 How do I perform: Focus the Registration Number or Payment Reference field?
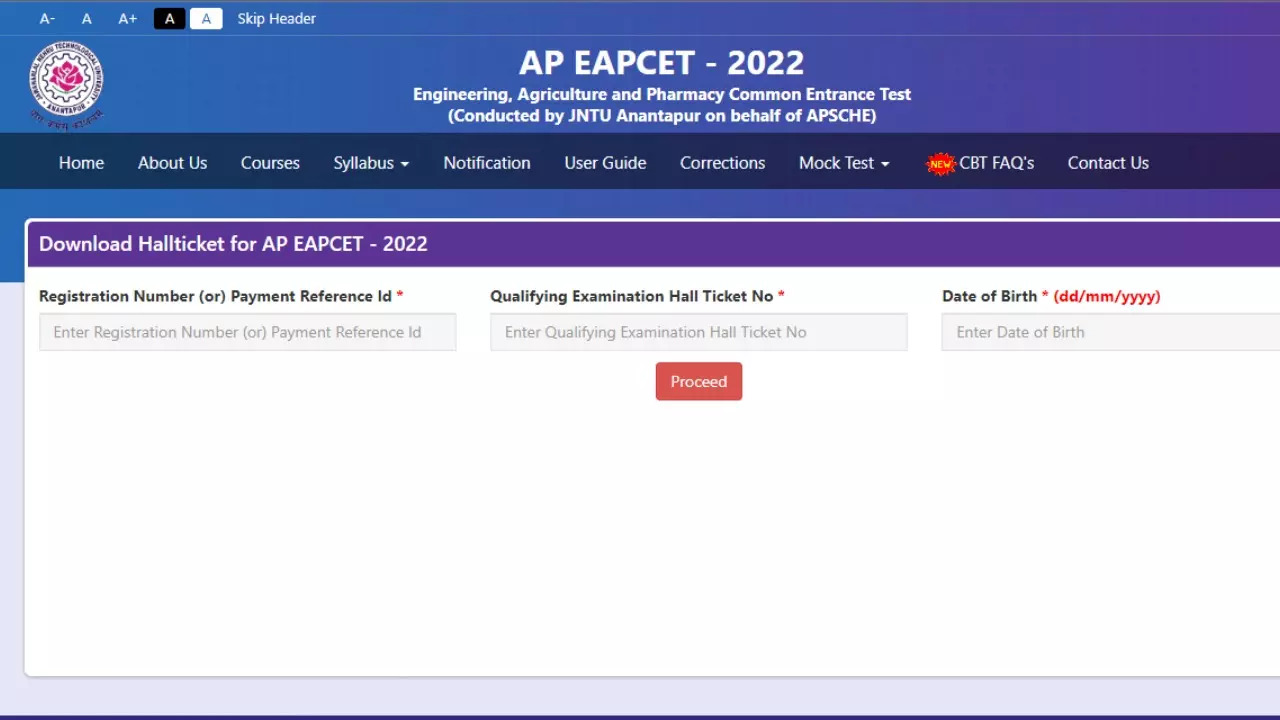pos(248,332)
